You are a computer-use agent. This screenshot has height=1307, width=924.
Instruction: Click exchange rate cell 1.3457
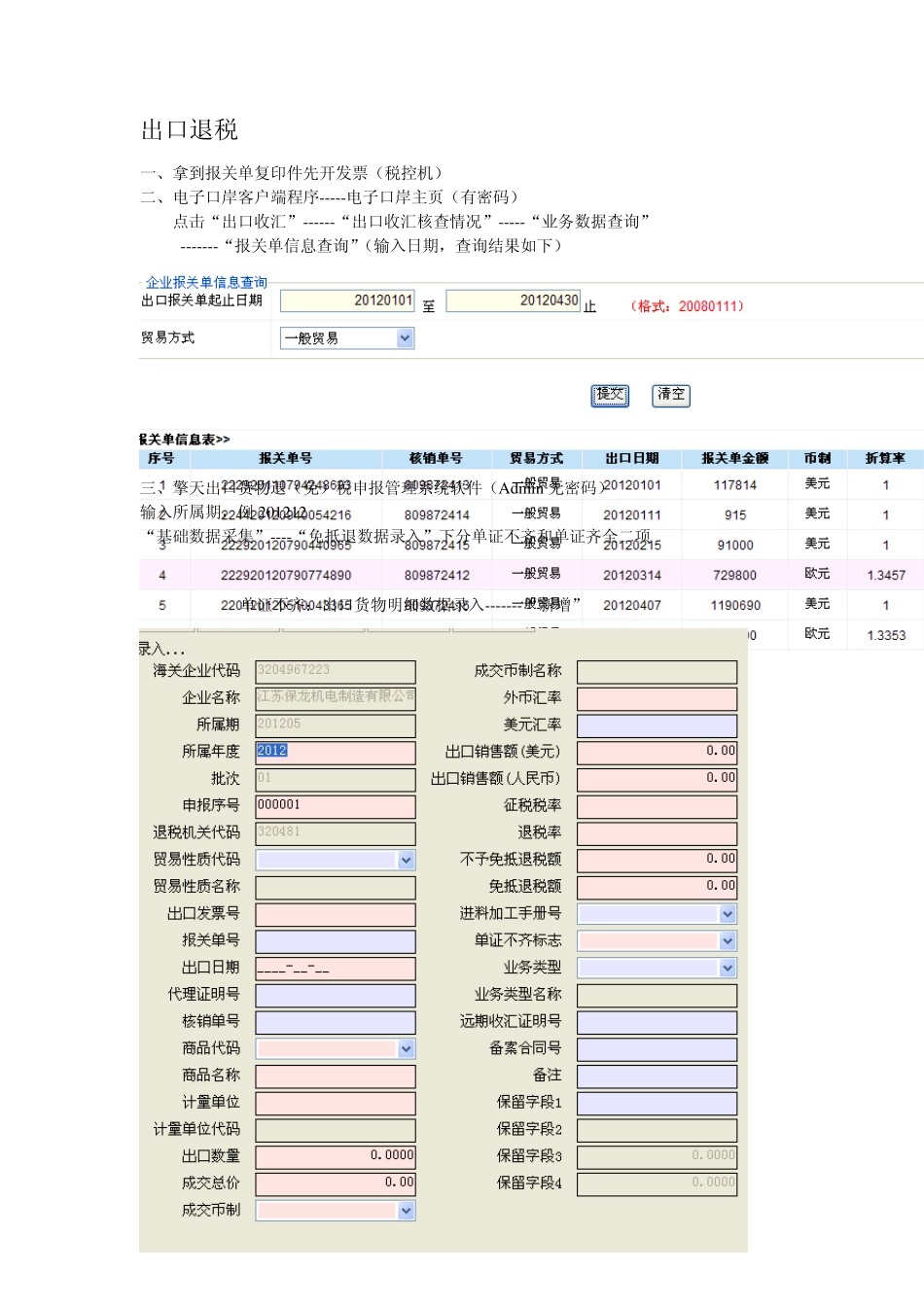pos(886,576)
